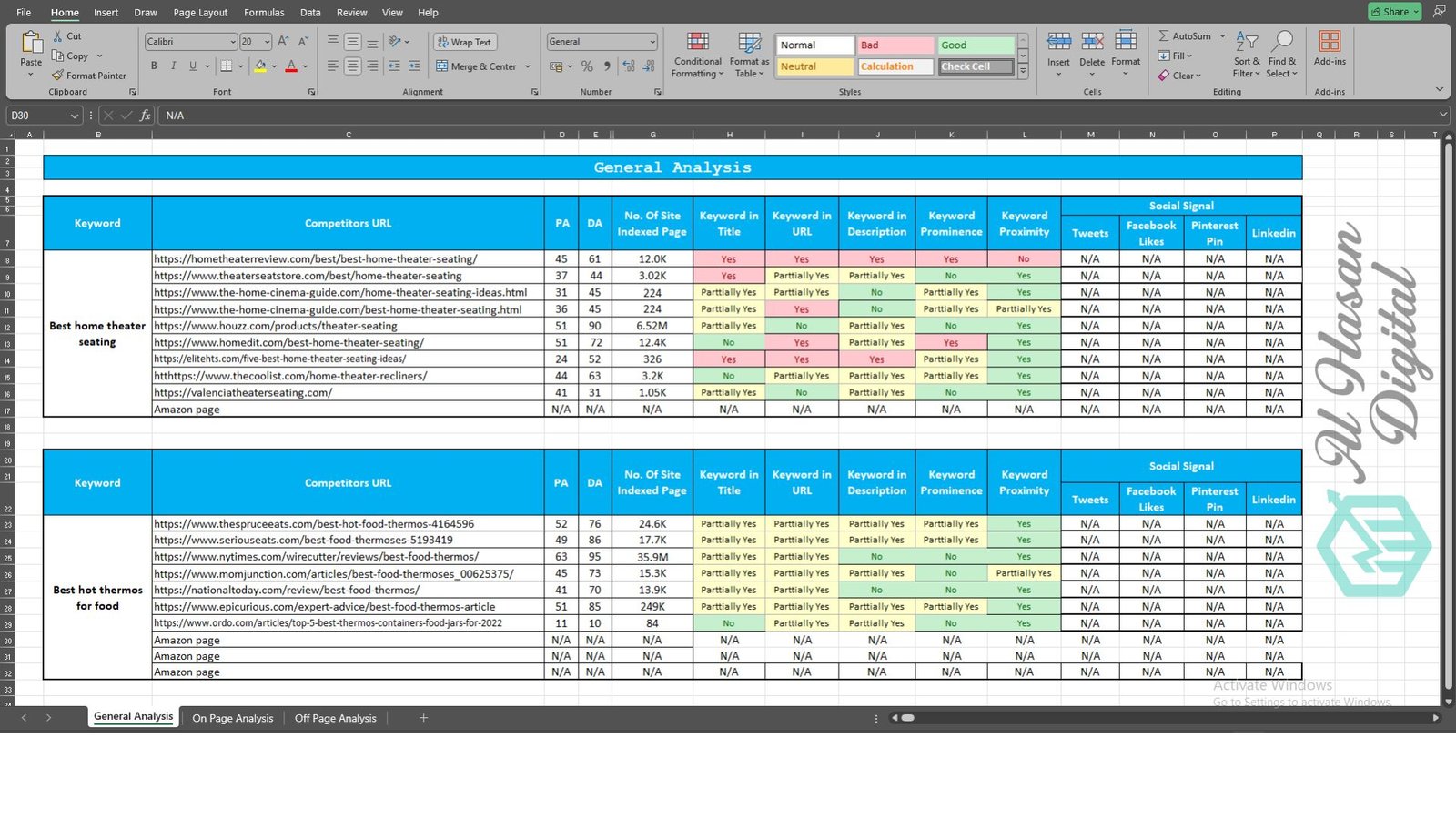Add a new sheet with the plus button

[x=423, y=718]
